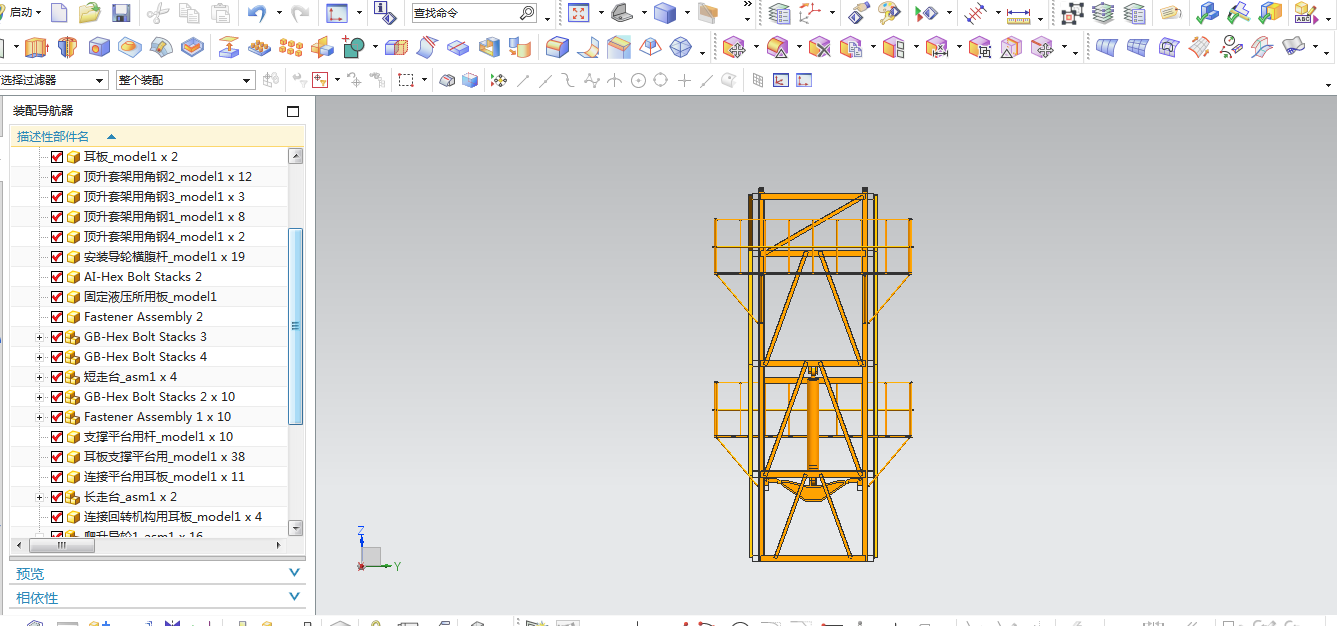Viewport: 1337px width, 626px height.
Task: Toggle checkbox for 耳板支撑平台用_model1 x 38
Action: [x=57, y=457]
